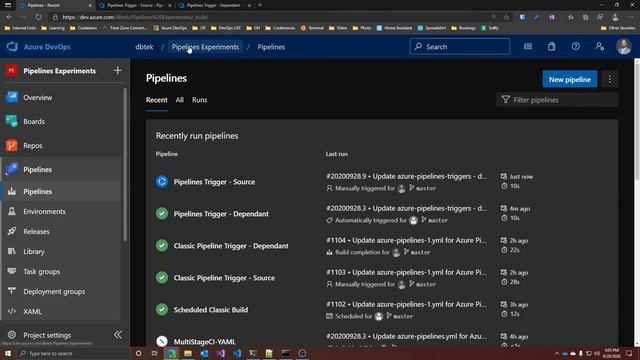Screen dimensions: 640x360
Task: Click the Windows Start button
Action: tap(8, 353)
